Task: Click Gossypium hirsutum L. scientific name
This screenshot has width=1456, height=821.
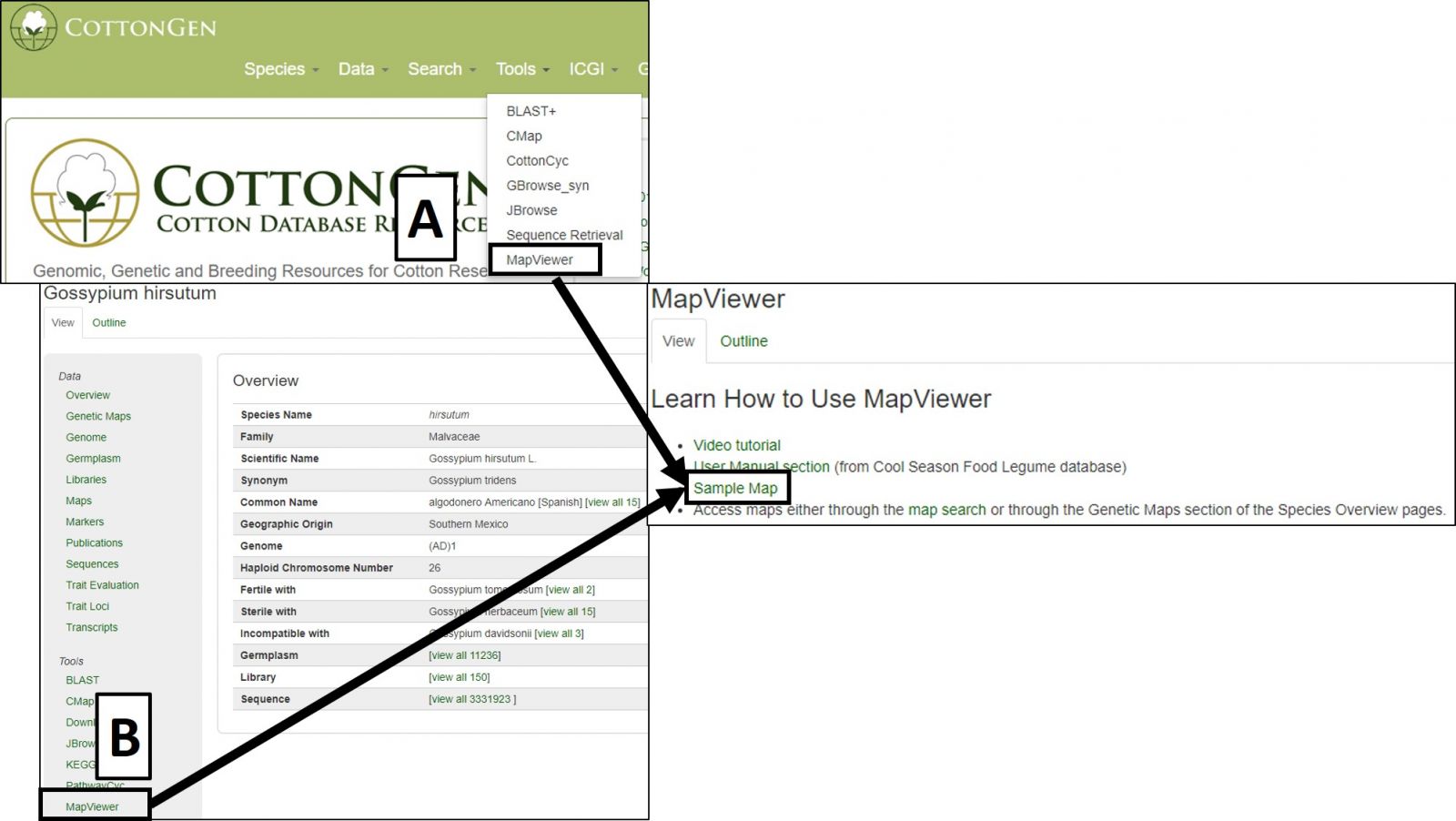Action: click(482, 459)
